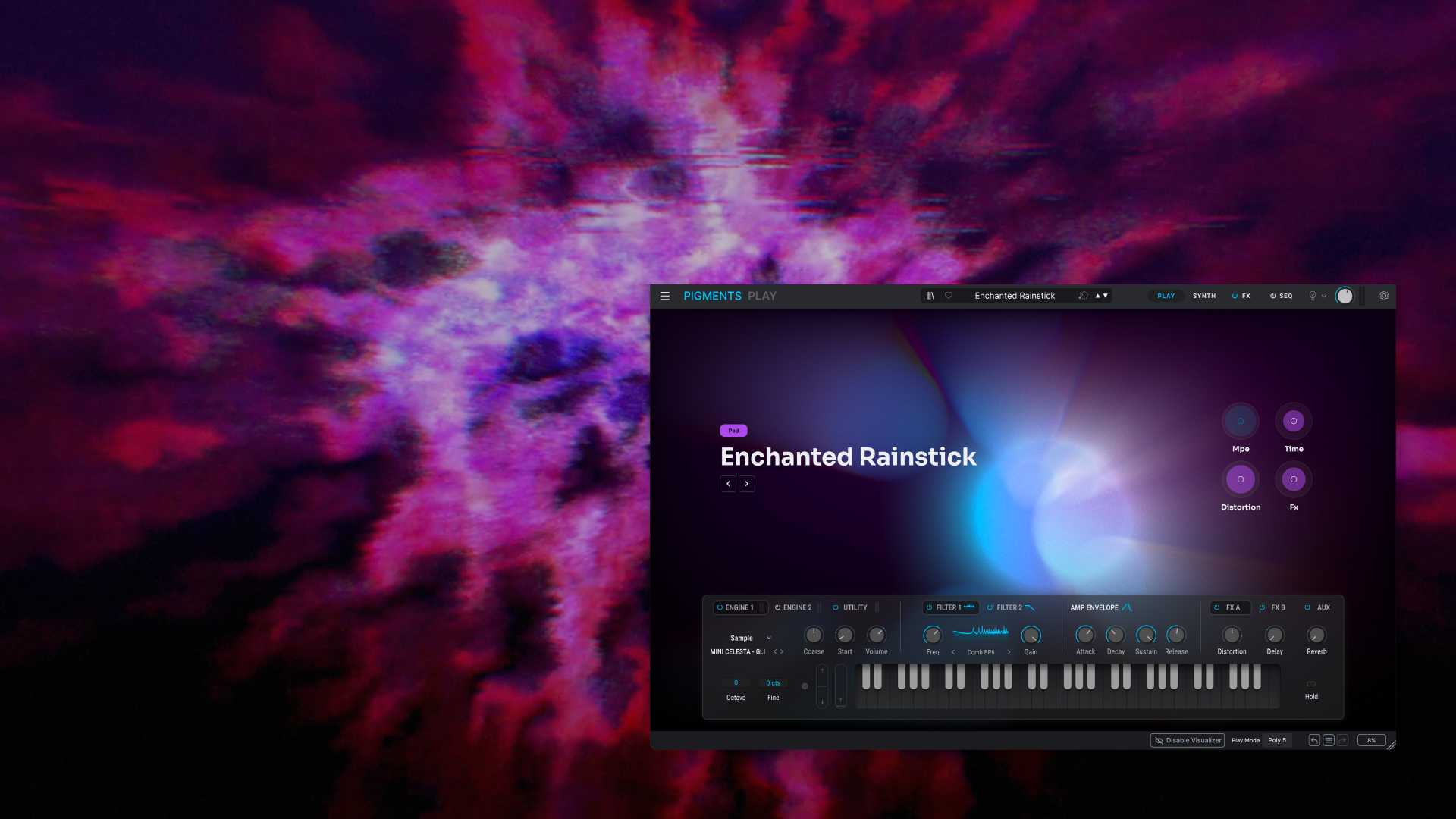
Task: Click the Fine 0 cts value field
Action: pyautogui.click(x=773, y=683)
